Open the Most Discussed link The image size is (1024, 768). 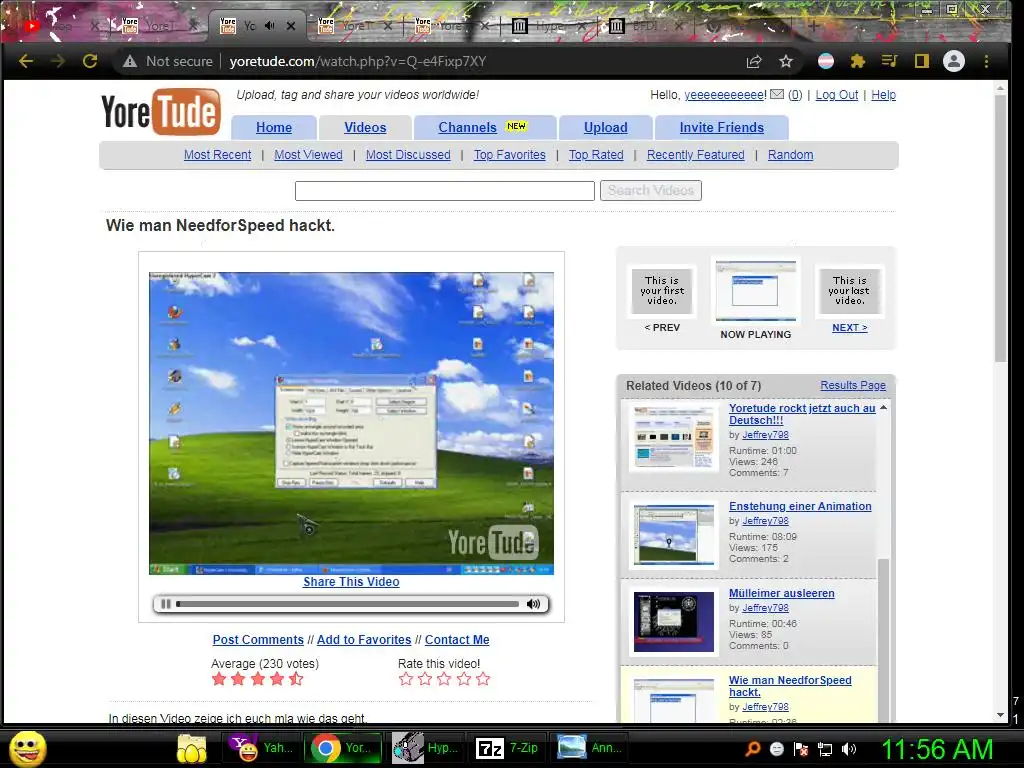408,155
